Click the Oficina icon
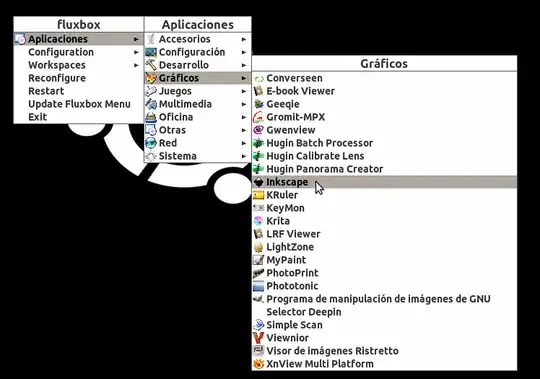 151,117
